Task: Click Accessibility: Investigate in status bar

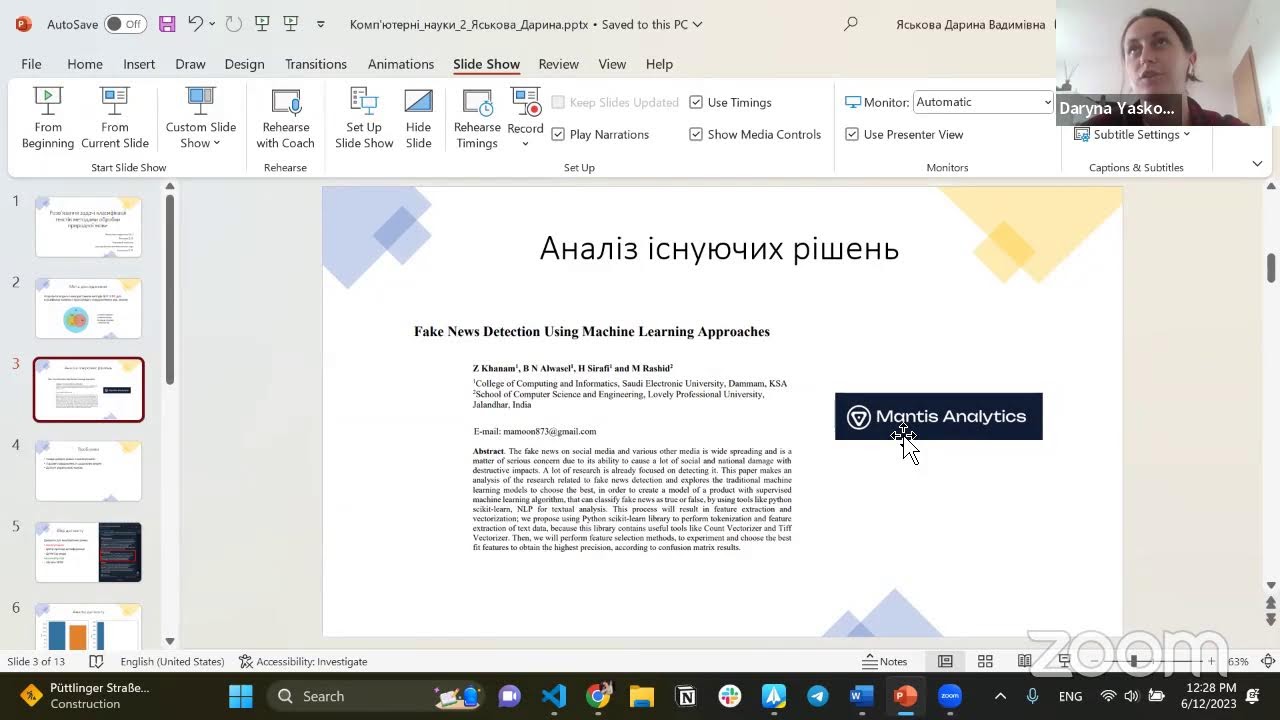Action: click(303, 661)
